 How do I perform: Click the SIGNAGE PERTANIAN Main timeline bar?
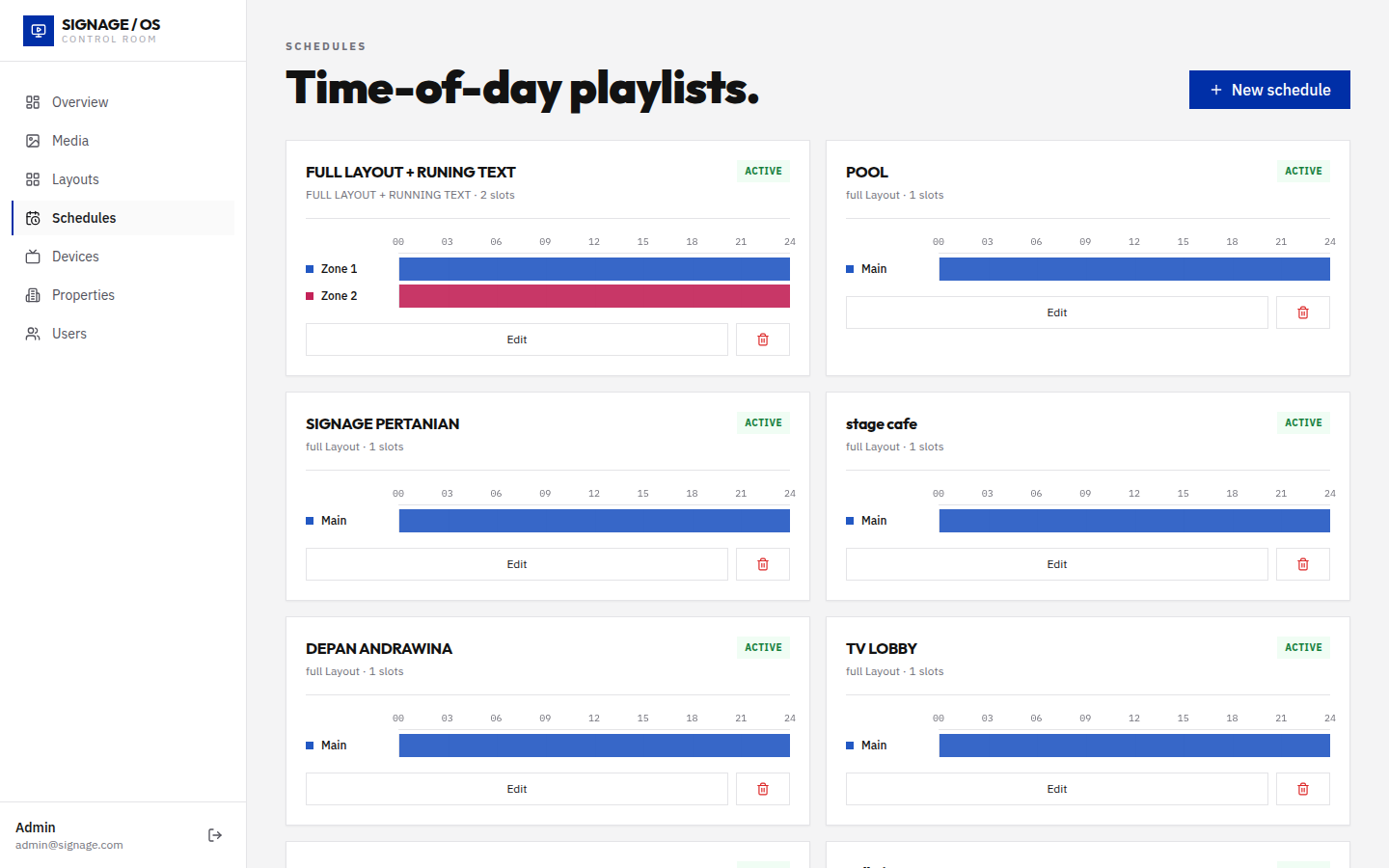pos(594,521)
